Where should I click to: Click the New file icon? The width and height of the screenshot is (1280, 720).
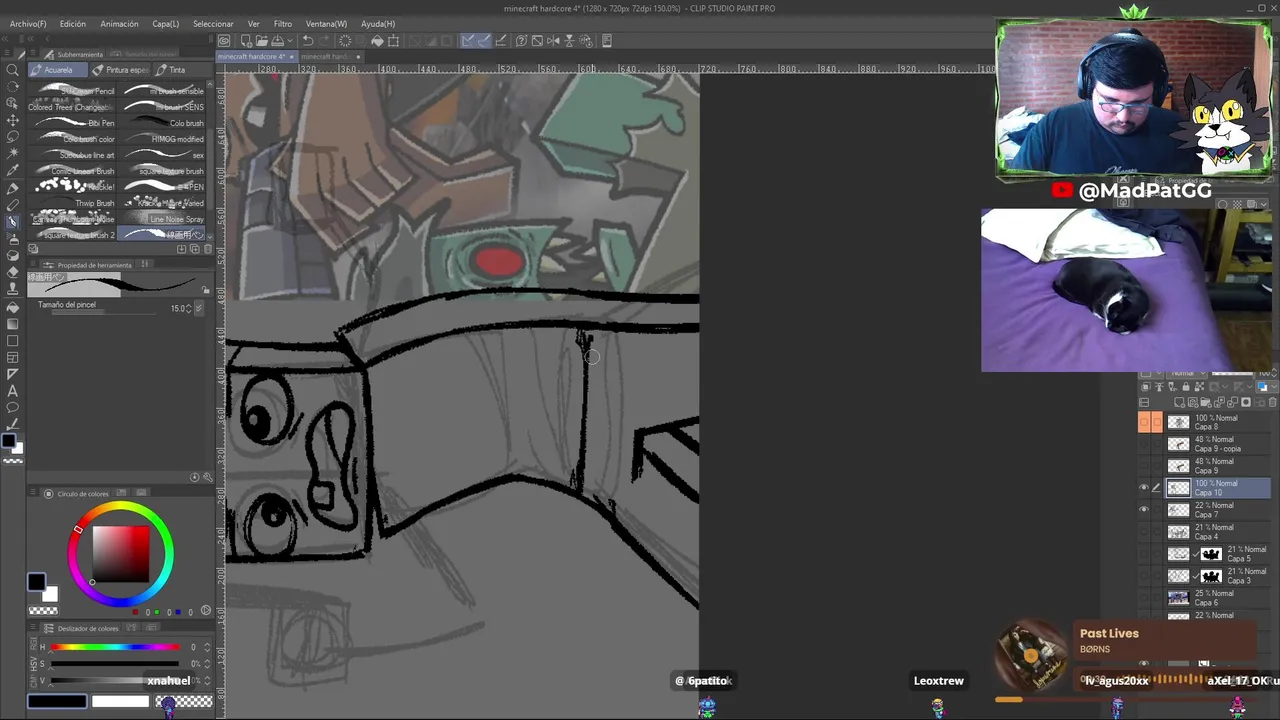[246, 41]
